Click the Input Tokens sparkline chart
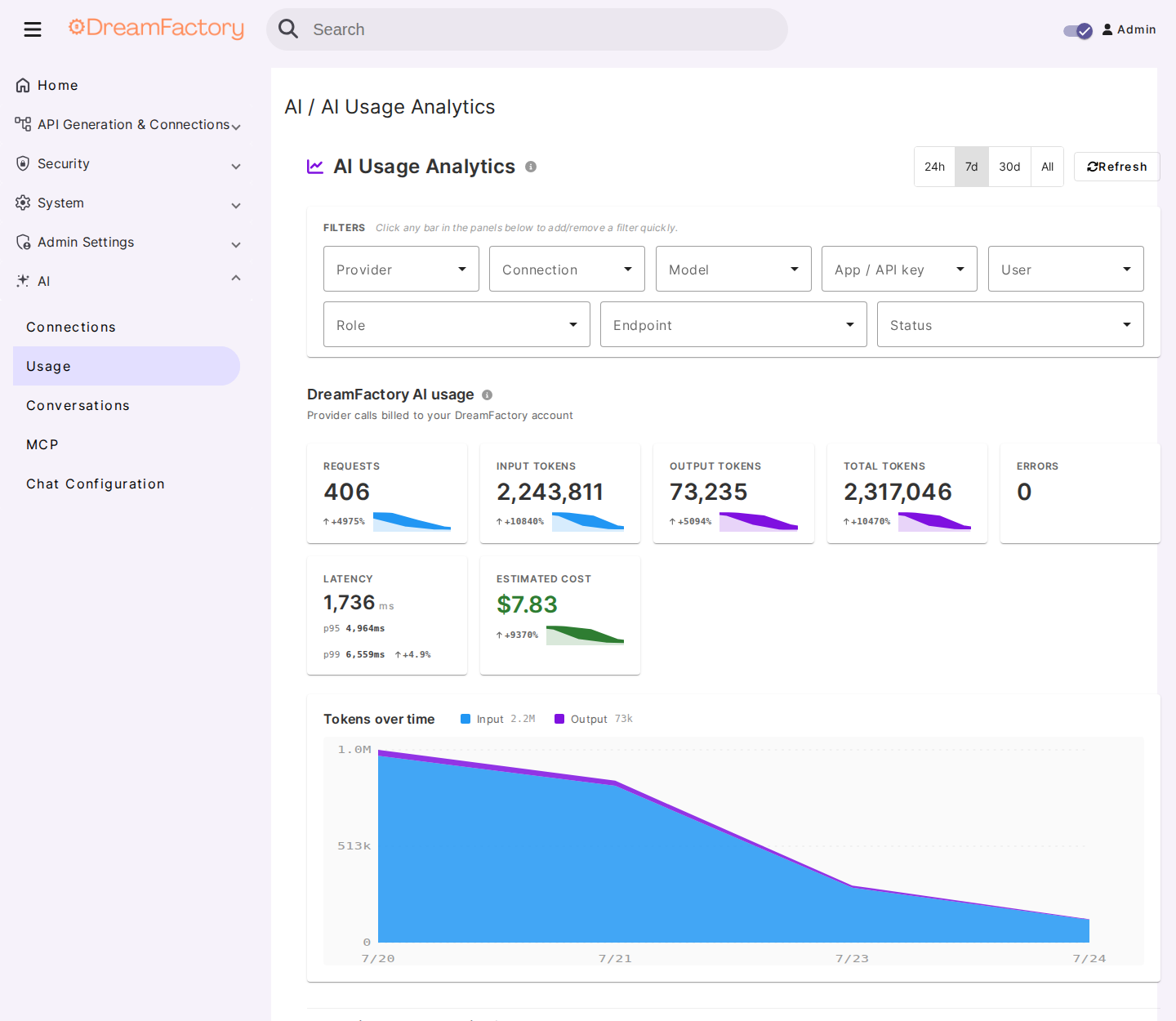This screenshot has width=1176, height=1021. tap(588, 522)
